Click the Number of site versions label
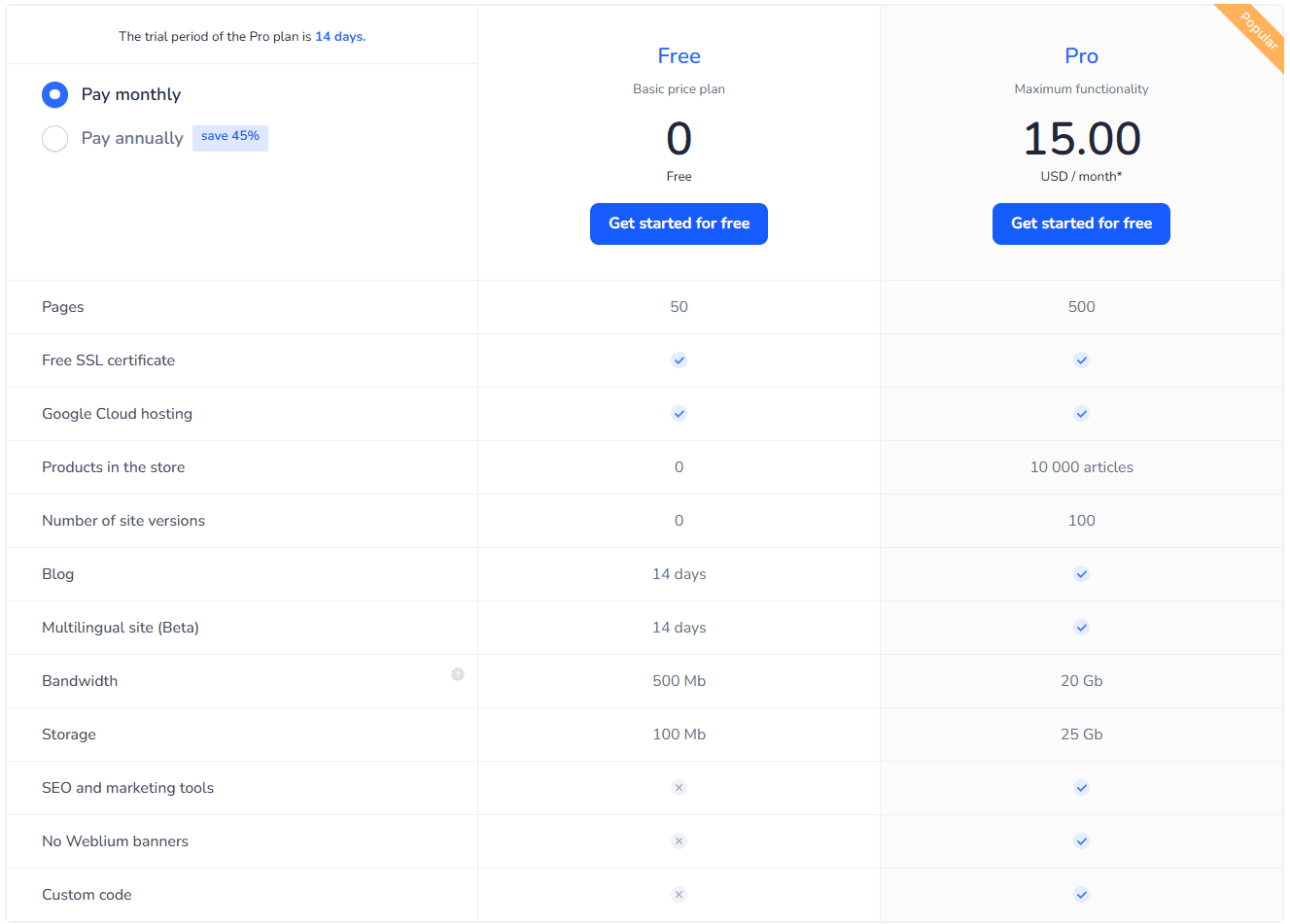 coord(123,521)
